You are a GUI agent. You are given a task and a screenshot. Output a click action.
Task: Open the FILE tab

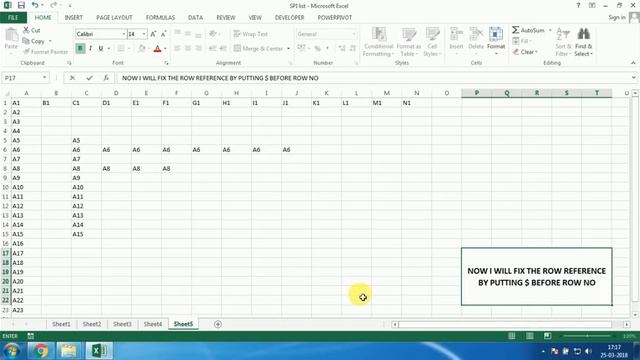click(x=13, y=18)
